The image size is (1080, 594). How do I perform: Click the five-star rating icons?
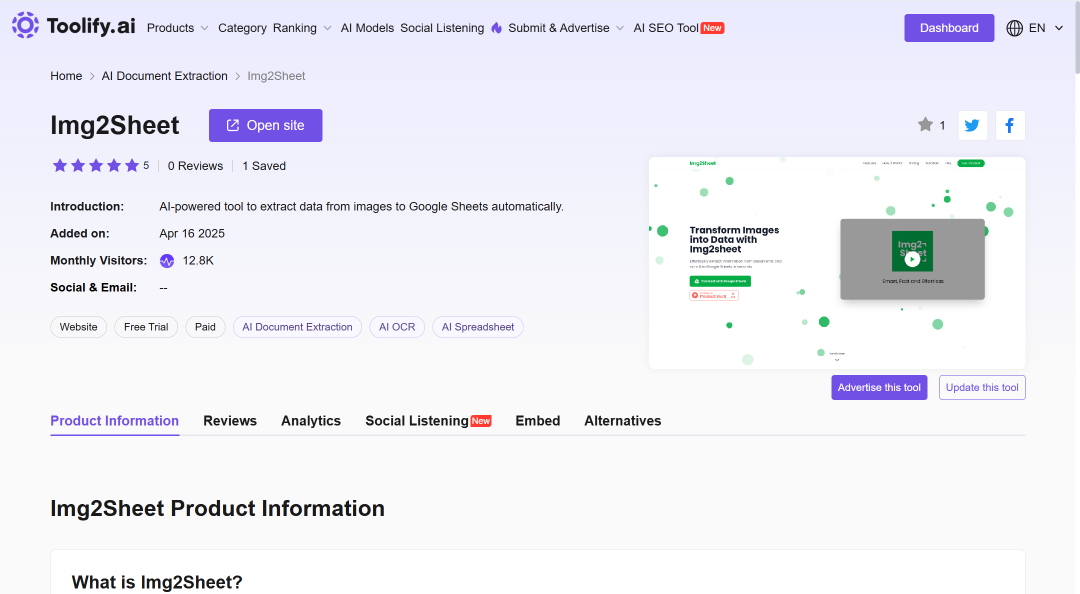coord(96,165)
